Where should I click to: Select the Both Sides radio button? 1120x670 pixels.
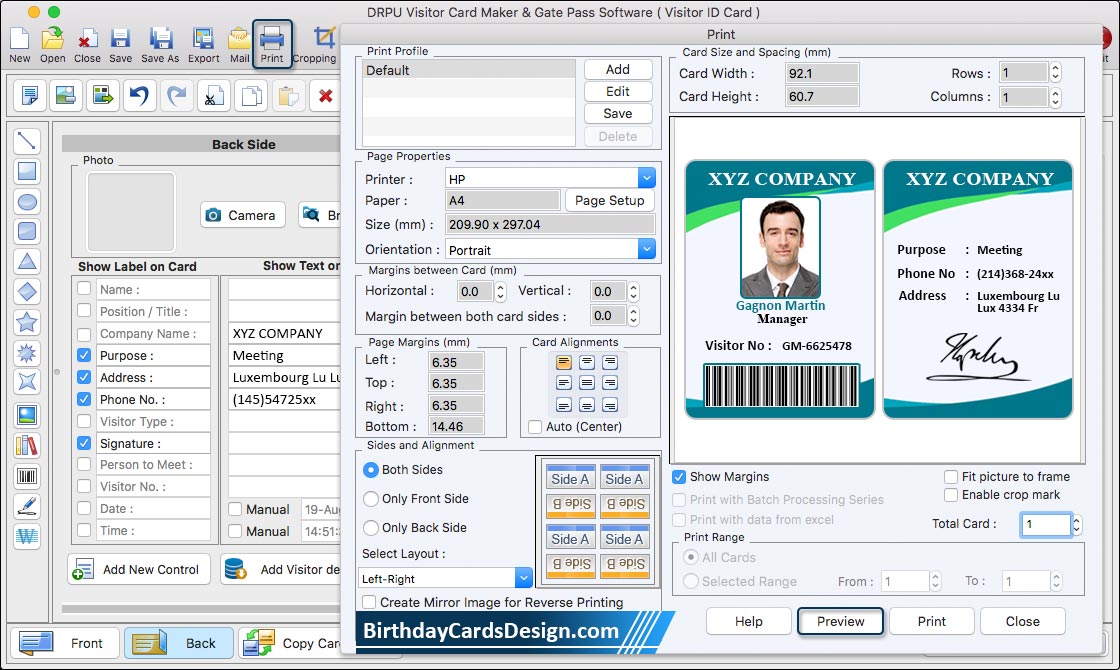point(371,470)
